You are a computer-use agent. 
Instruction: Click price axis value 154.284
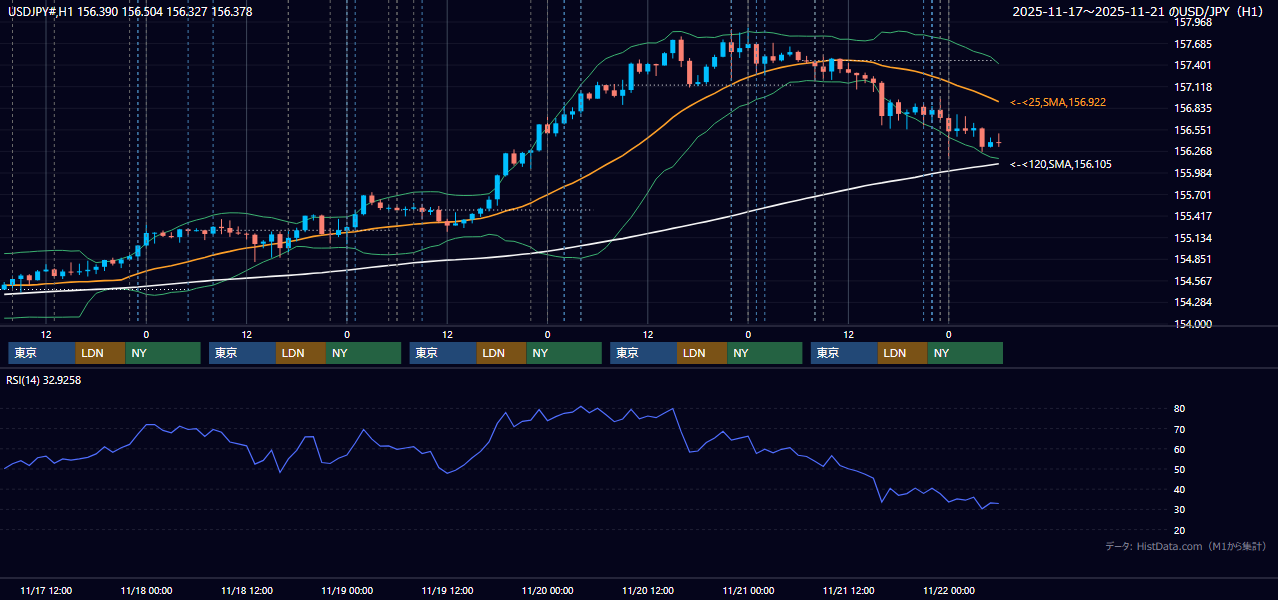pyautogui.click(x=1193, y=302)
